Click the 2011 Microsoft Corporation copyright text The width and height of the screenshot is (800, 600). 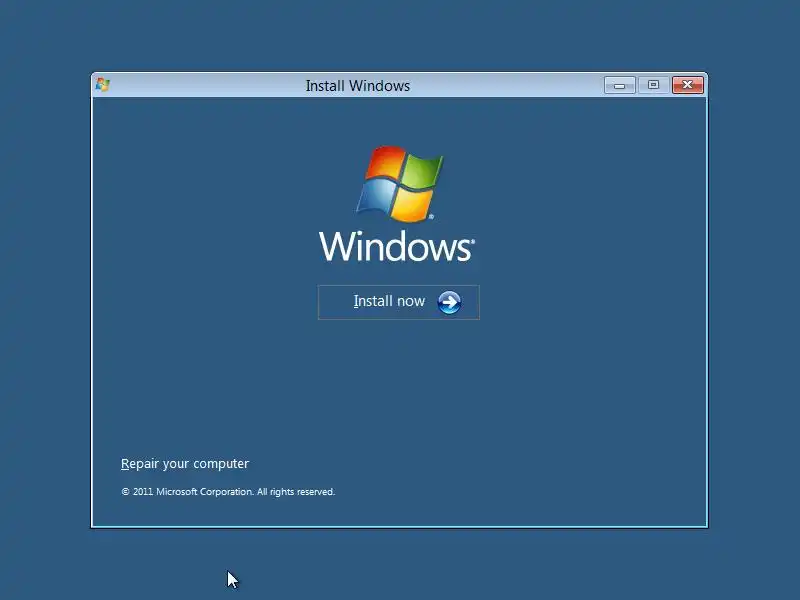pyautogui.click(x=228, y=492)
